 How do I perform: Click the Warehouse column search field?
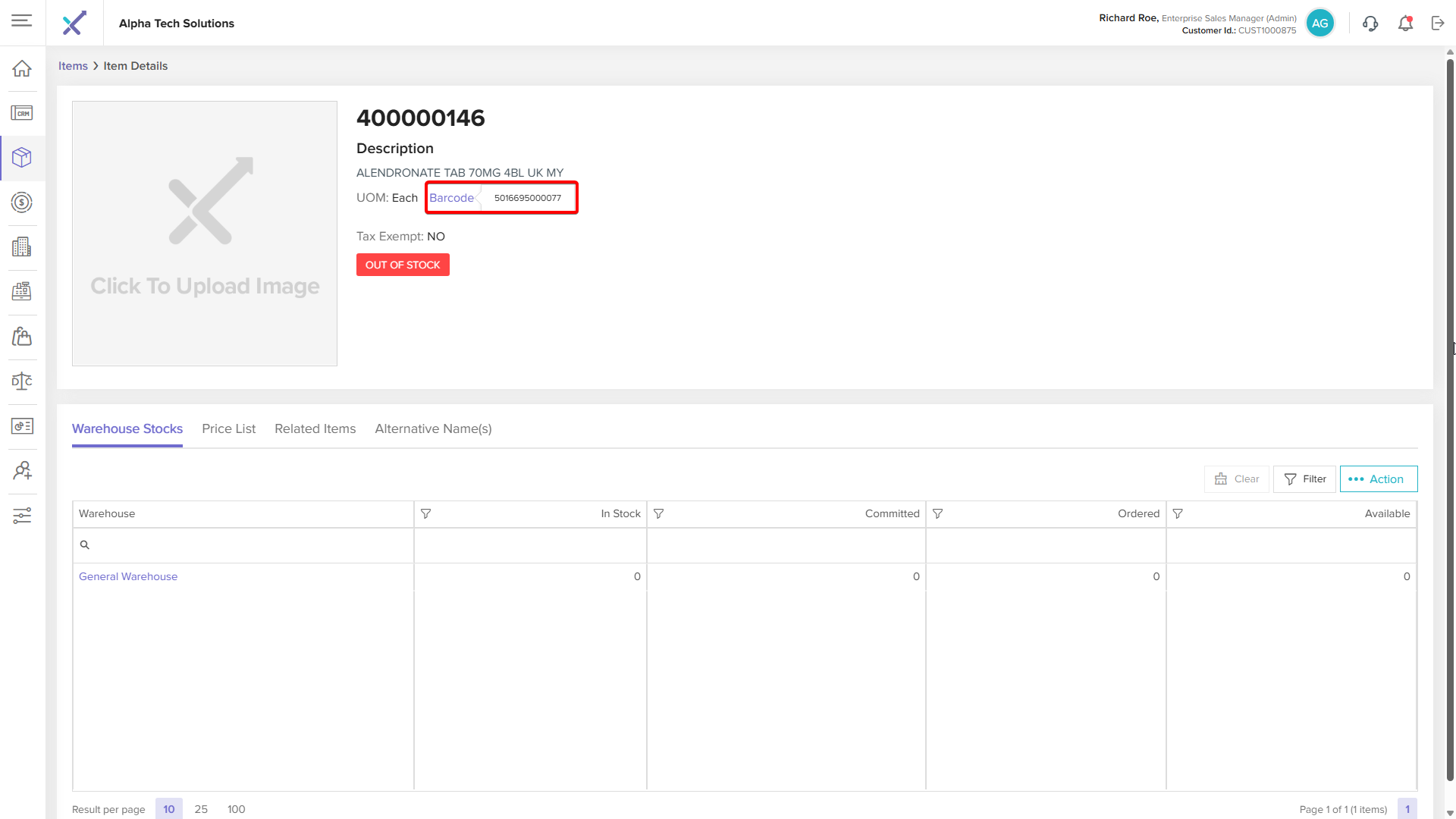246,545
